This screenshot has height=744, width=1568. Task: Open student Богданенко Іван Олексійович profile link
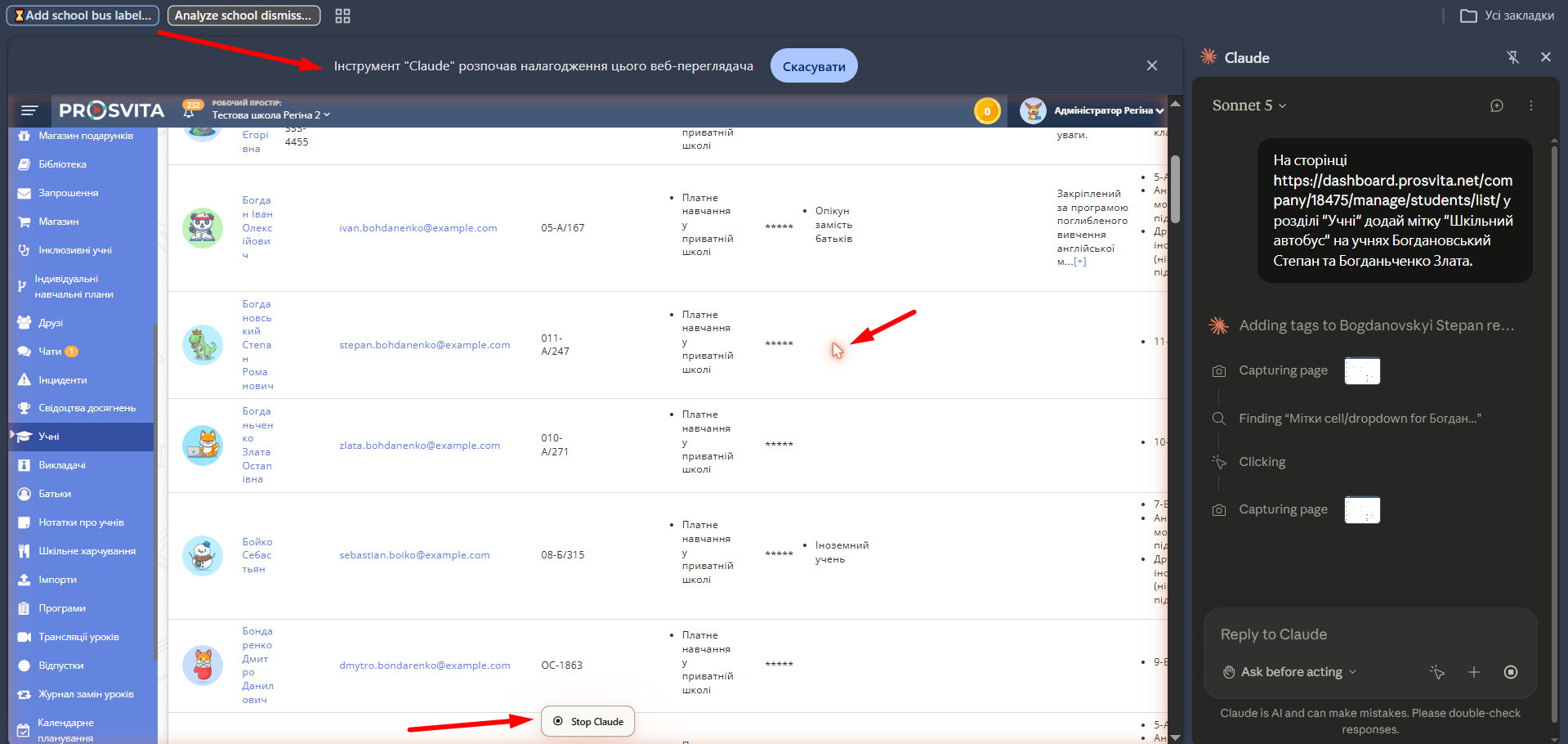point(257,227)
